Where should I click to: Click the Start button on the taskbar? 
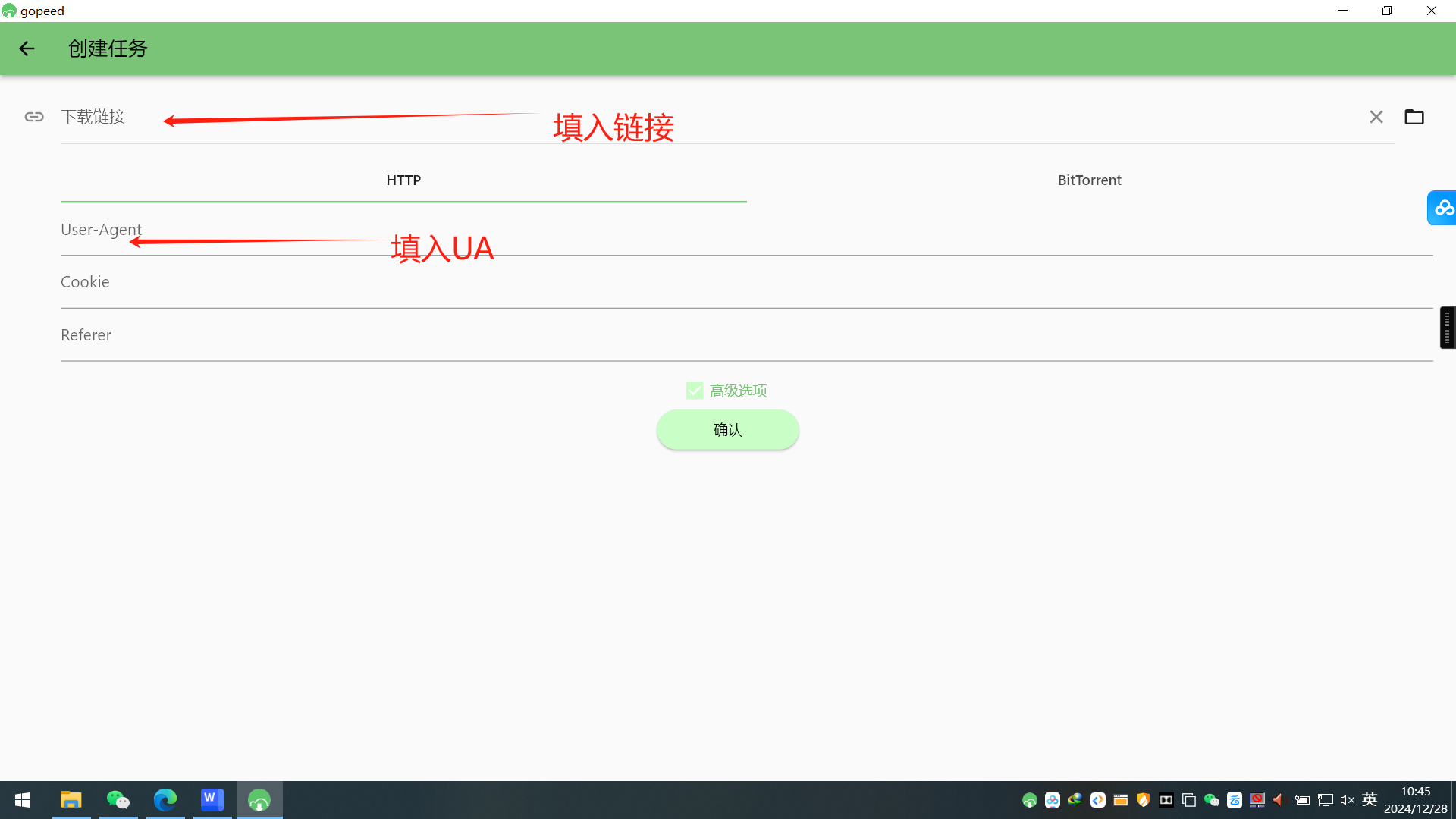pyautogui.click(x=21, y=800)
